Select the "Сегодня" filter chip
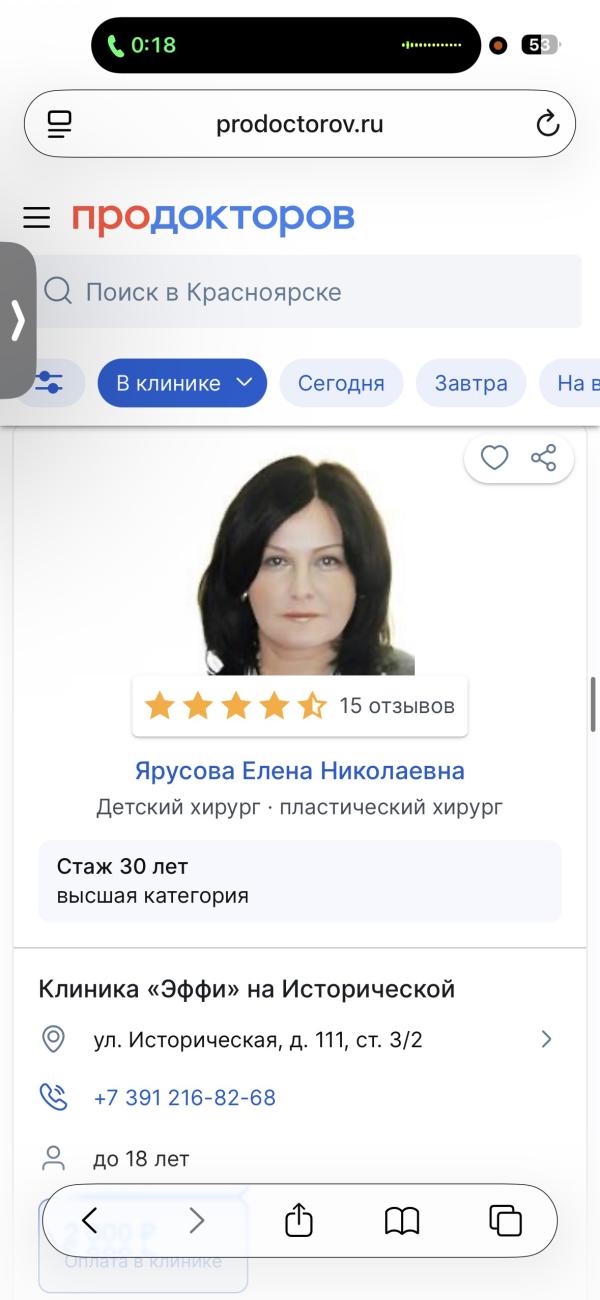The height and width of the screenshot is (1300, 600). [x=341, y=383]
